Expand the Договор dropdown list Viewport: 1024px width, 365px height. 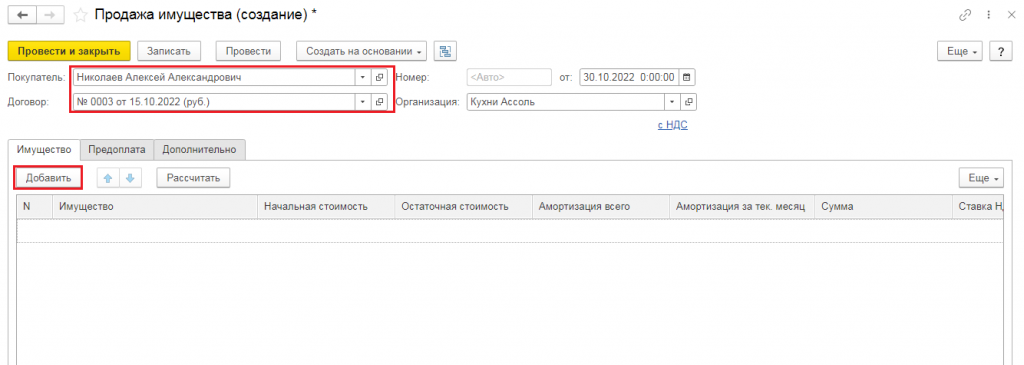click(363, 103)
